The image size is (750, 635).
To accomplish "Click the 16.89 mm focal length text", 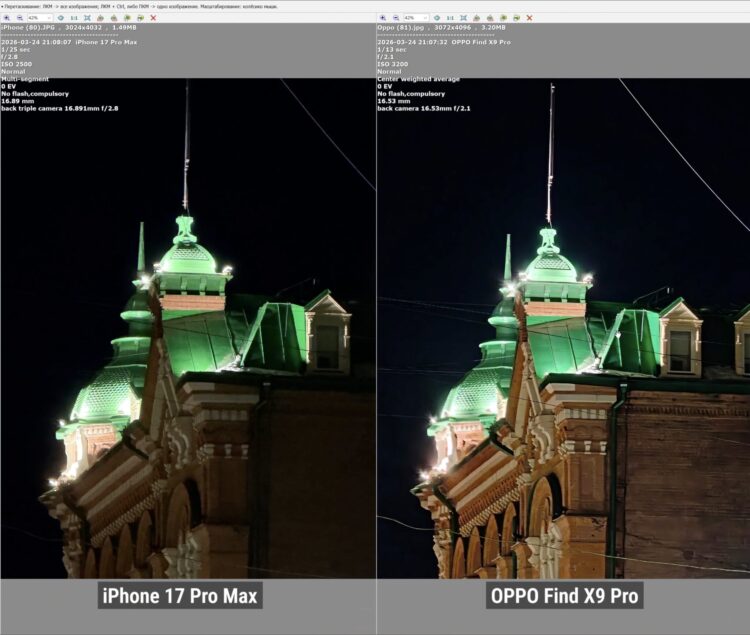I will (17, 101).
